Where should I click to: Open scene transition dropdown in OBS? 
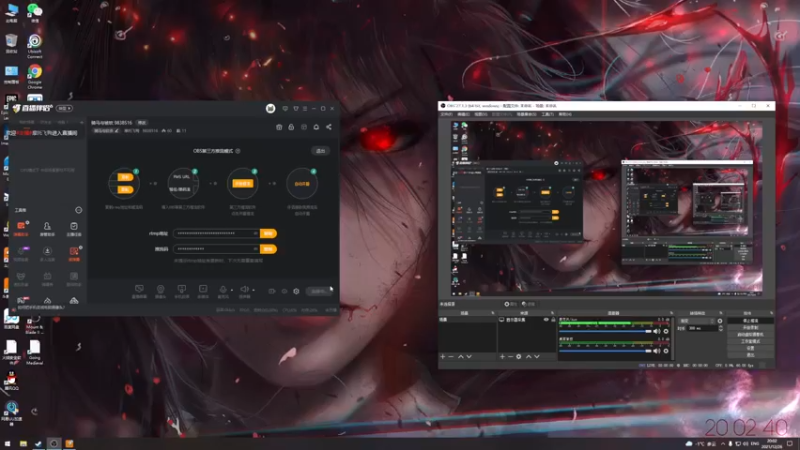coord(697,321)
